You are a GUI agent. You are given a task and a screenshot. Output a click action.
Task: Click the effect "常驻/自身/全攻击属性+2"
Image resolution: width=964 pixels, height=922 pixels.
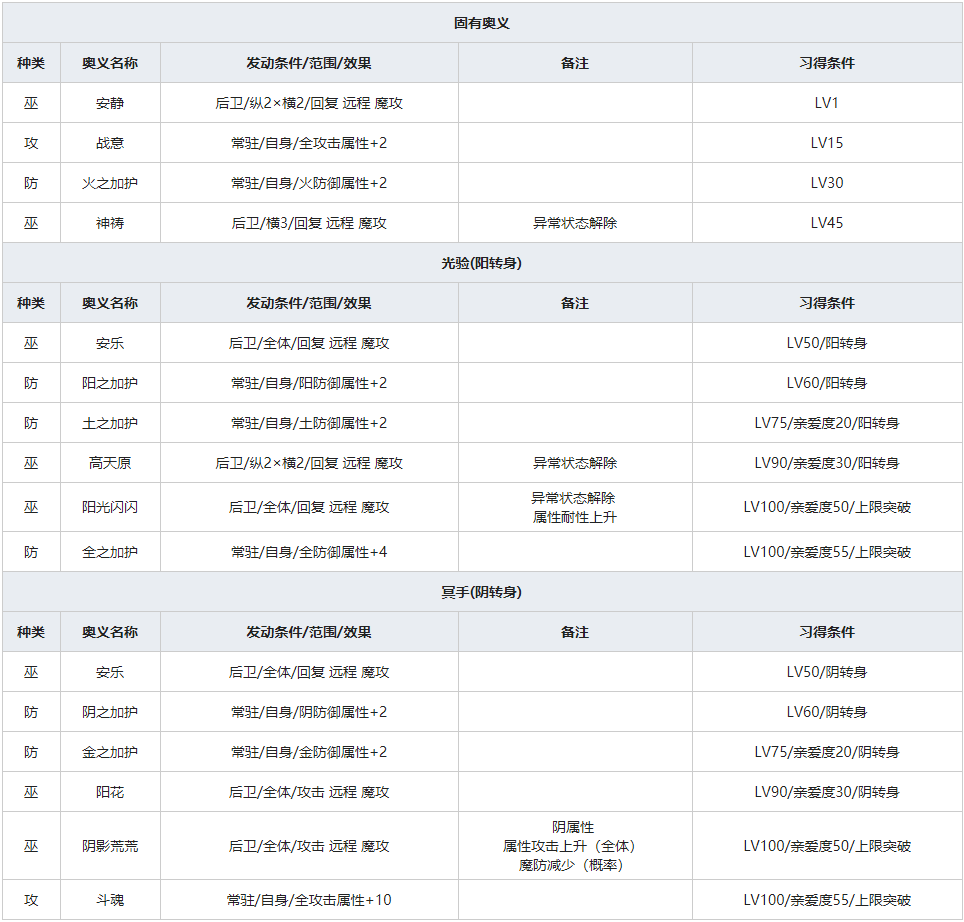point(309,143)
